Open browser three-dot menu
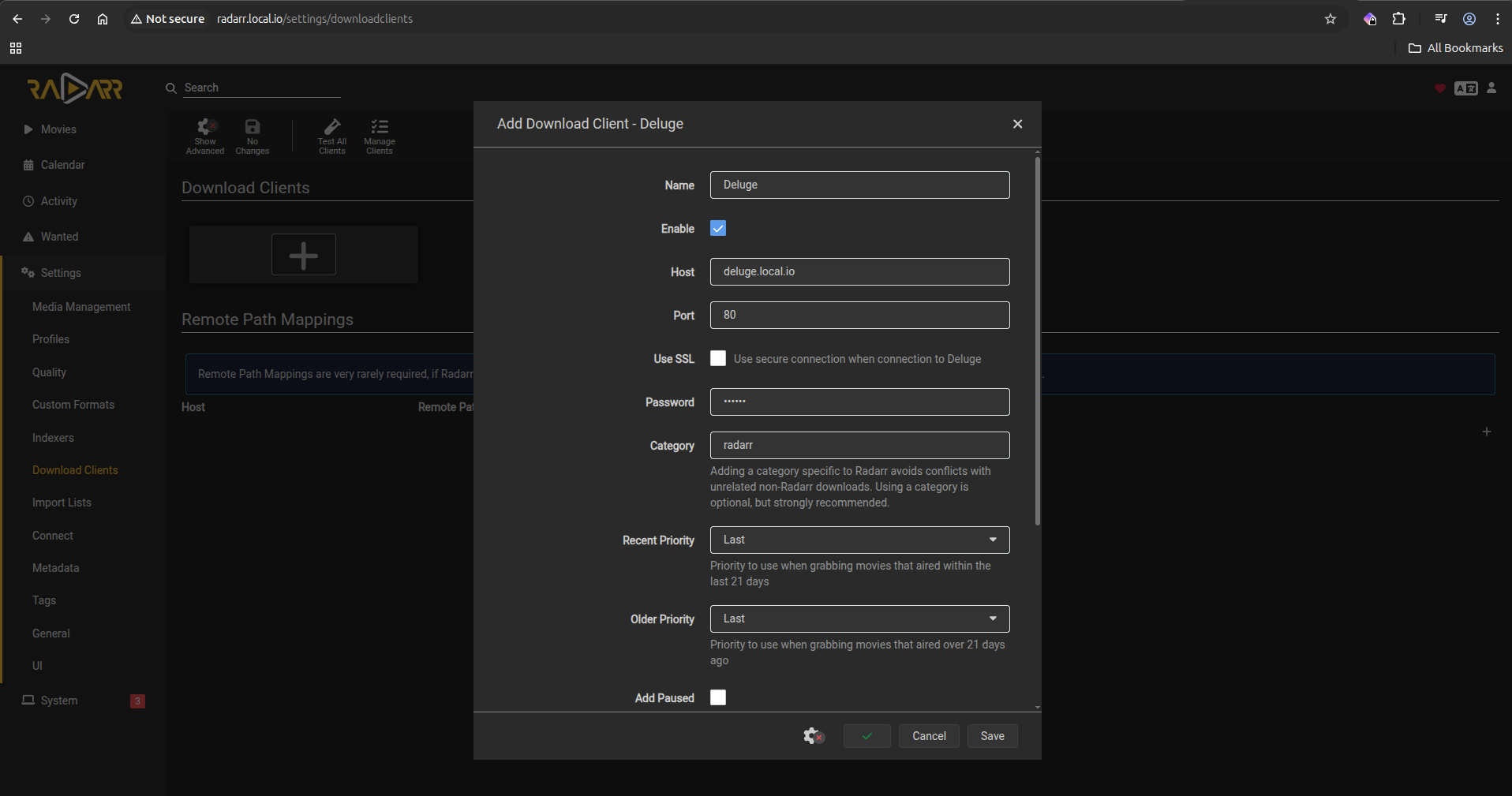This screenshot has width=1512, height=796. tap(1498, 19)
